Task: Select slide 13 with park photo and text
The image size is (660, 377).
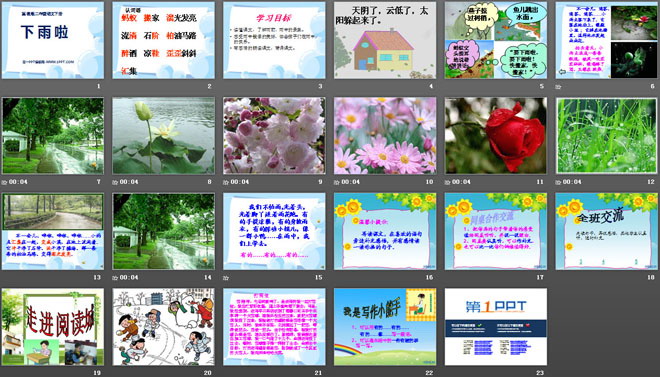Action: (x=53, y=231)
